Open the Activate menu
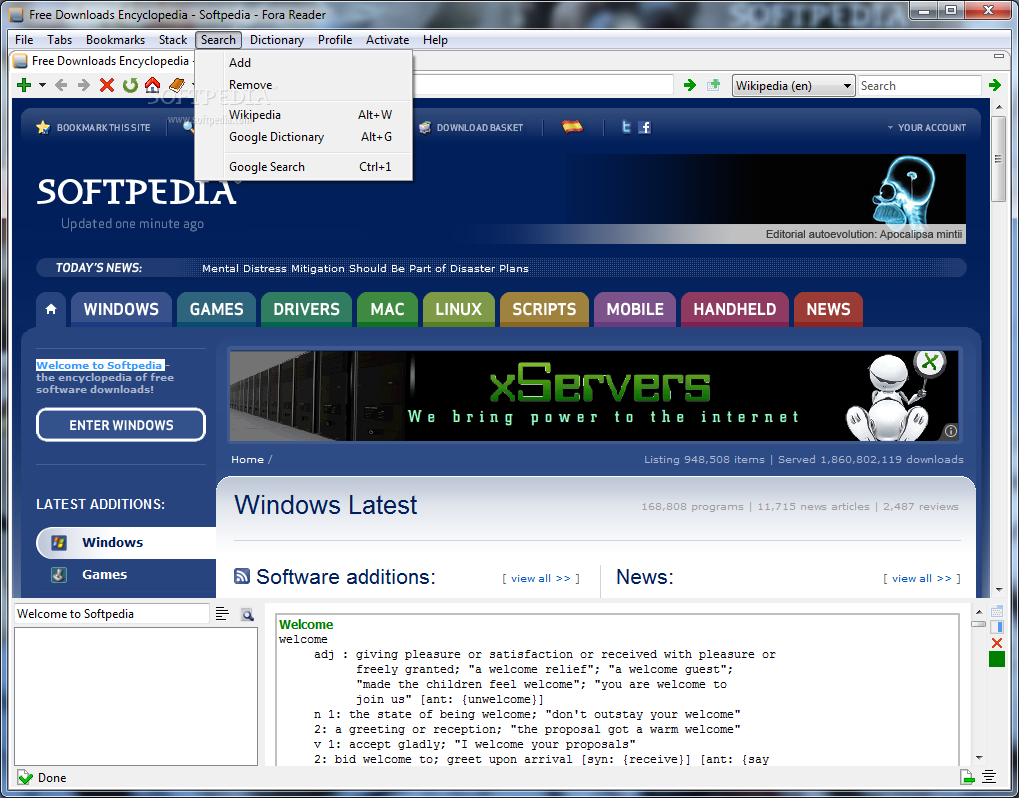This screenshot has height=798, width=1019. 387,40
